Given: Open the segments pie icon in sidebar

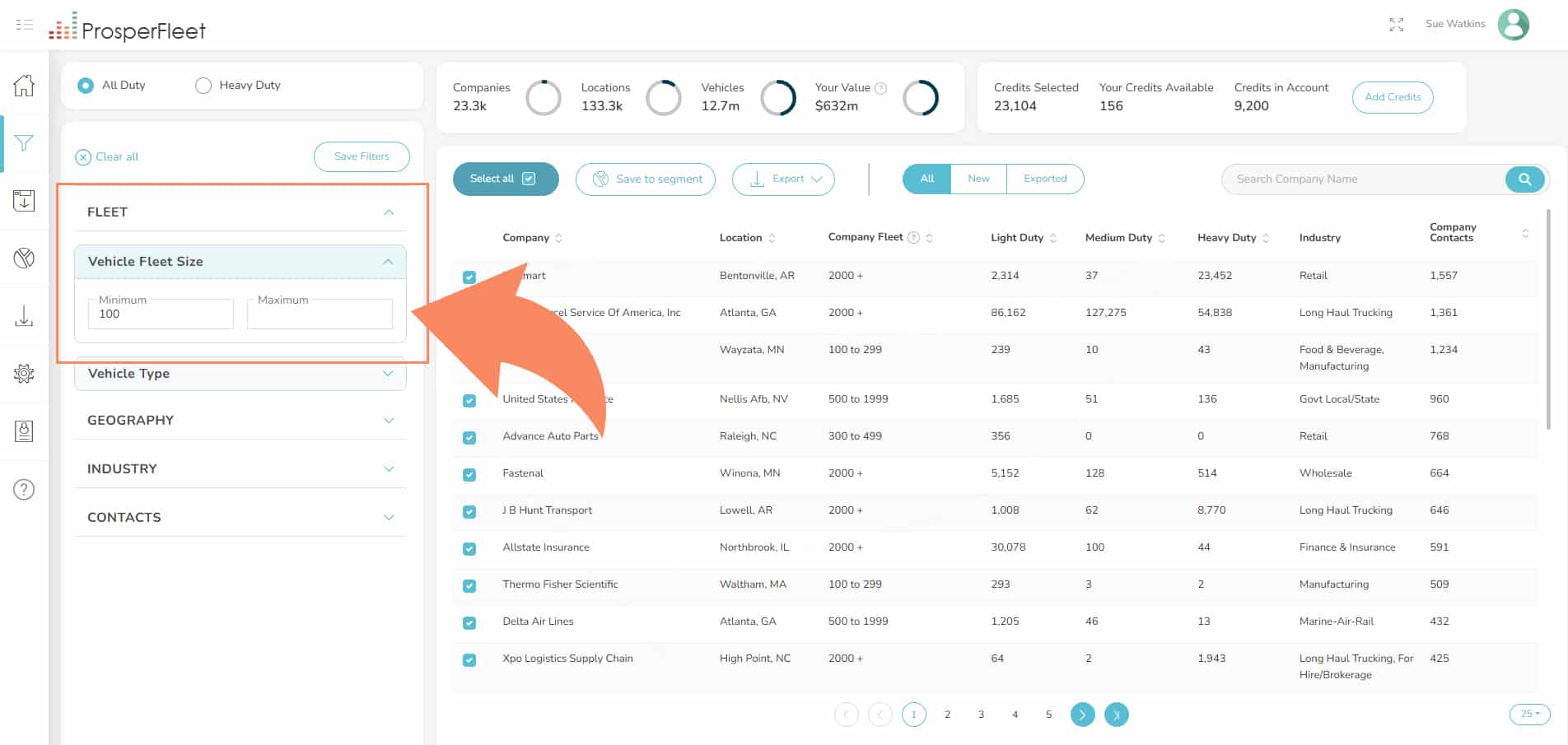Looking at the screenshot, I should point(24,258).
